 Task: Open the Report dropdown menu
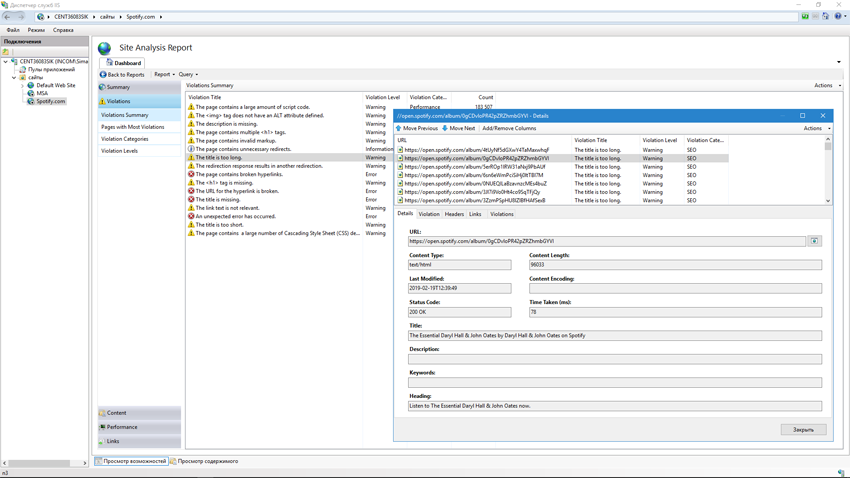(164, 75)
